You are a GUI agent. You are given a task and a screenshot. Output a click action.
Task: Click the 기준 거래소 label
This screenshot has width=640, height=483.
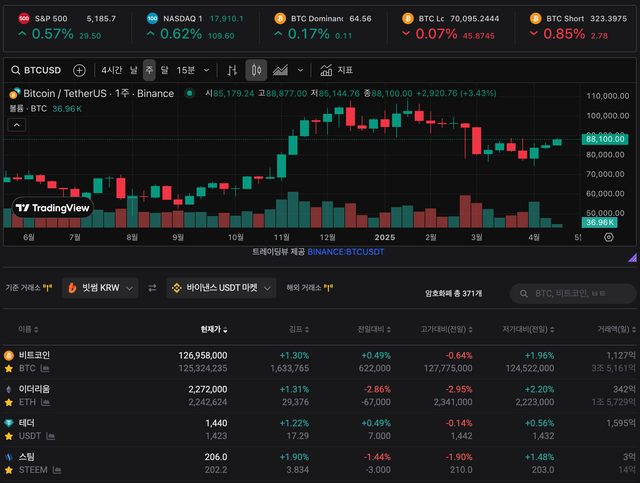click(23, 288)
